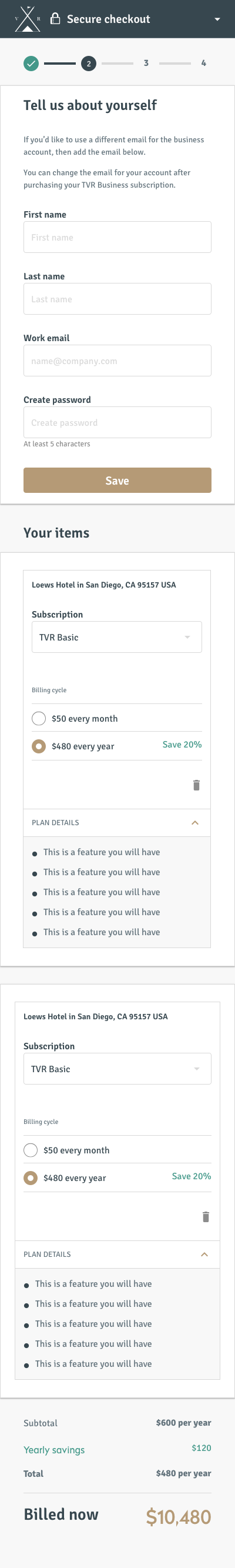Remove the second item with the trash icon

pos(206,1217)
